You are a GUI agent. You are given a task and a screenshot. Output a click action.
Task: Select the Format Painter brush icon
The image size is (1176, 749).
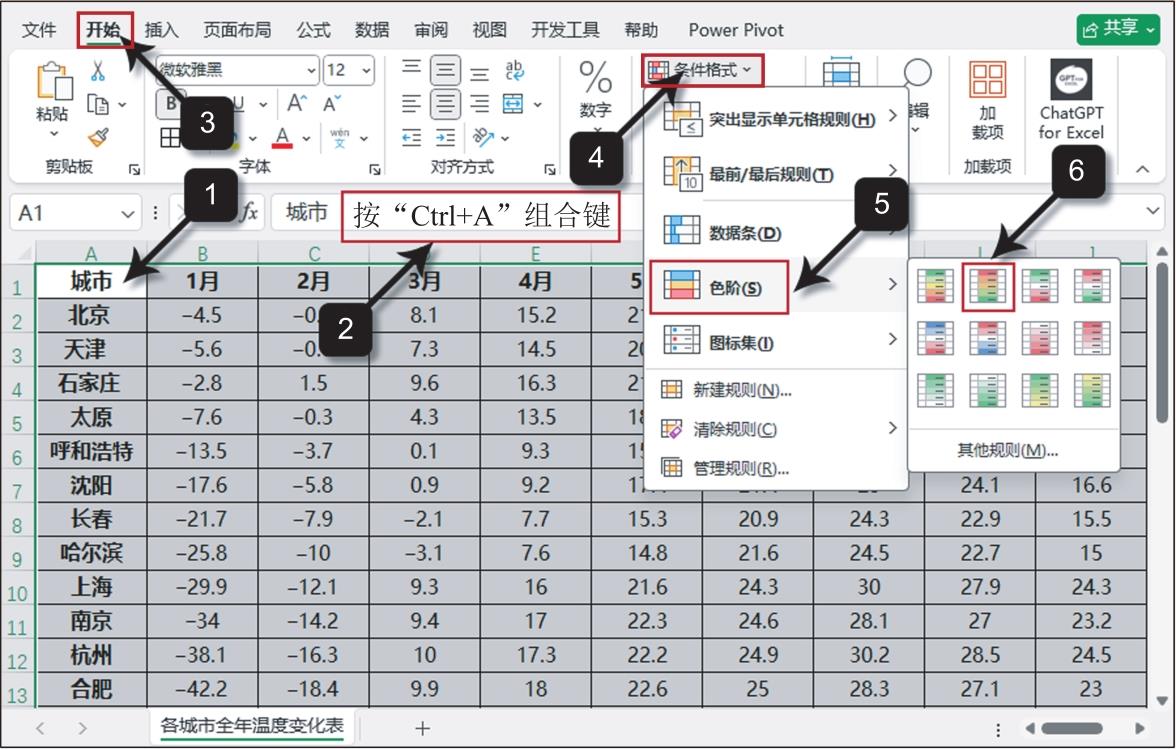(x=98, y=137)
